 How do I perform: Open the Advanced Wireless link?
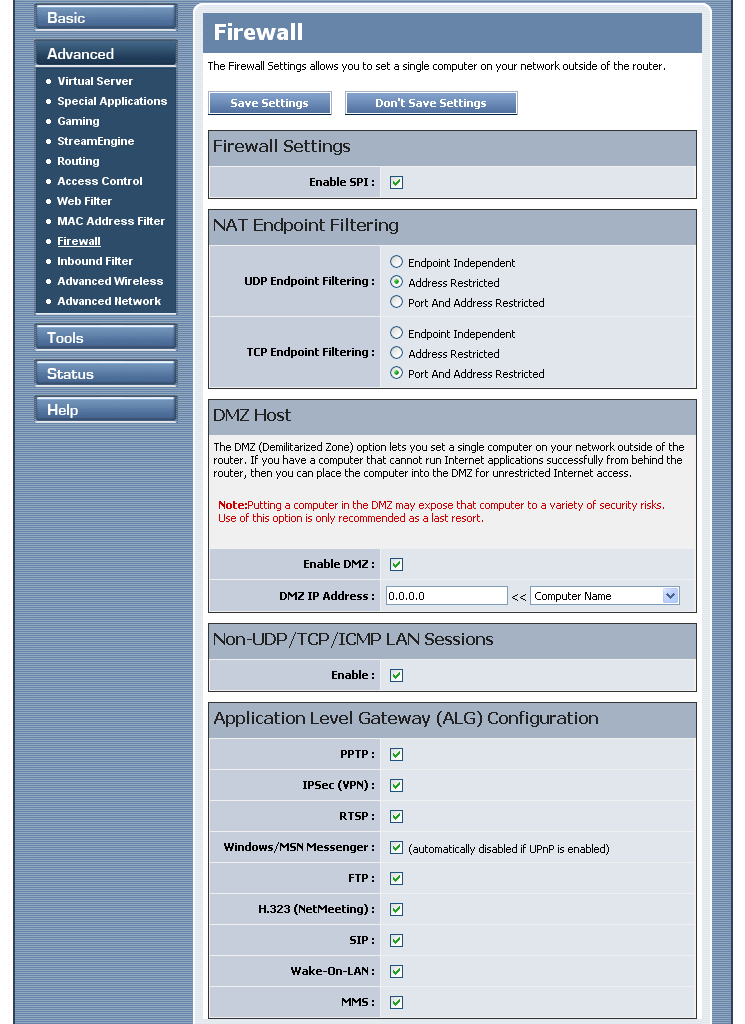(110, 281)
